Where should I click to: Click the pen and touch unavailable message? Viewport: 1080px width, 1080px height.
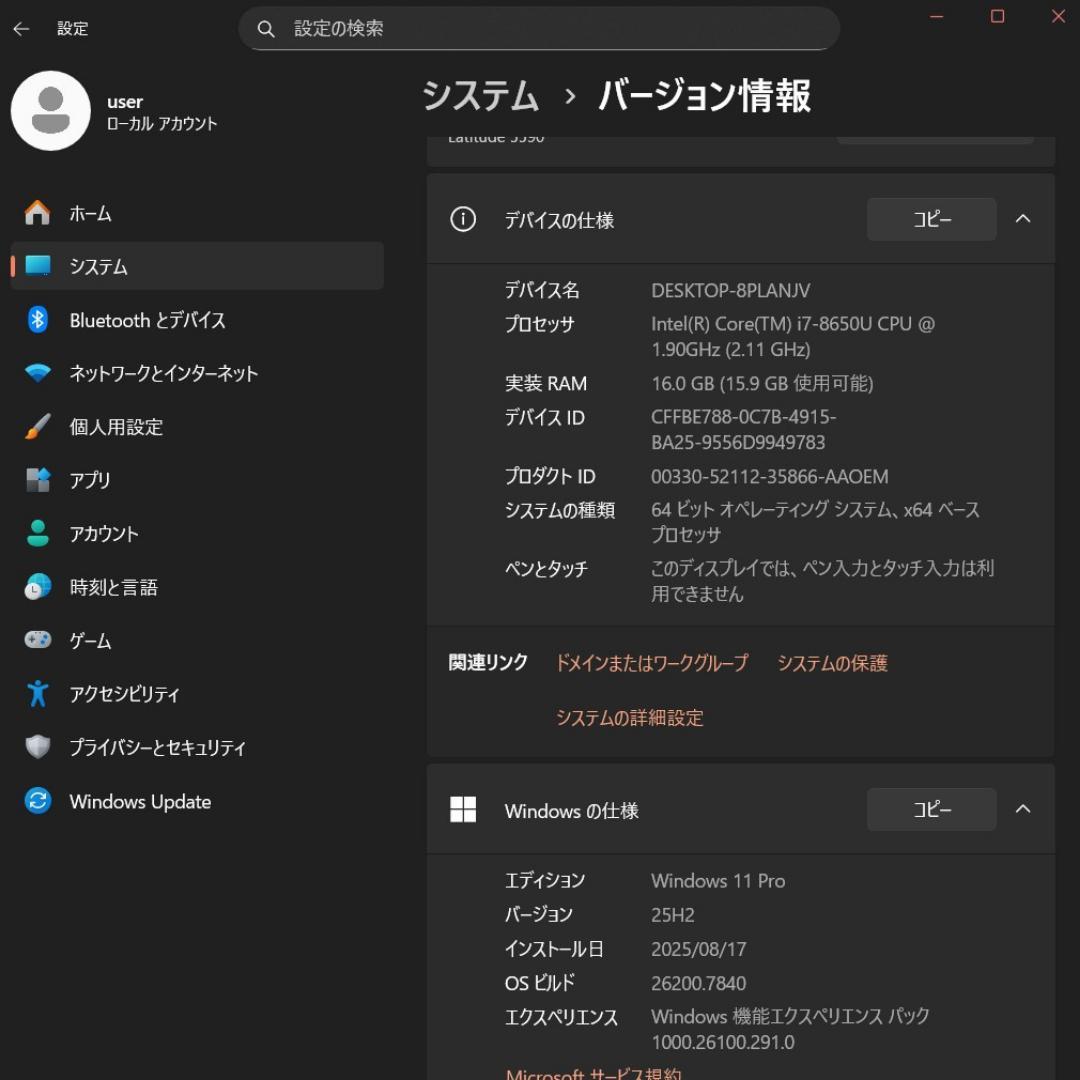coord(822,581)
